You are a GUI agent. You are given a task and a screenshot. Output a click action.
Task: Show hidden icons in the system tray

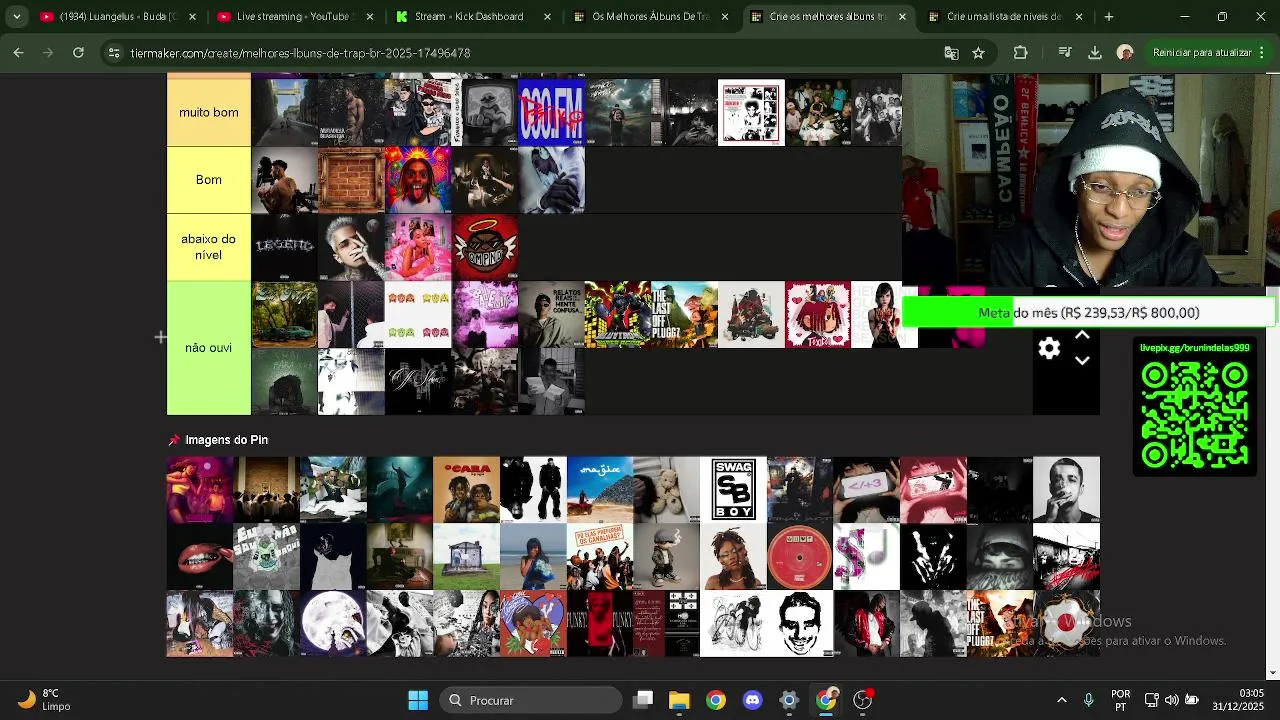[x=1061, y=700]
